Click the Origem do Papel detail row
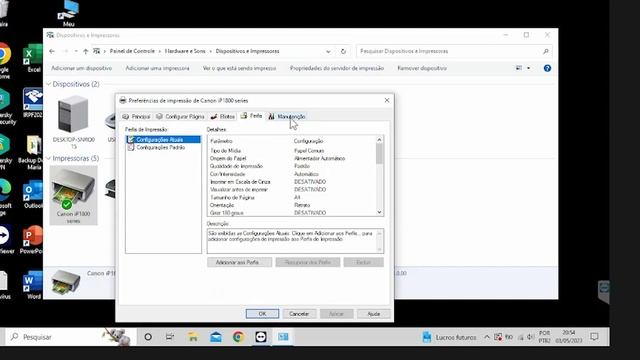Viewport: 640px width, 360px height. pos(292,158)
